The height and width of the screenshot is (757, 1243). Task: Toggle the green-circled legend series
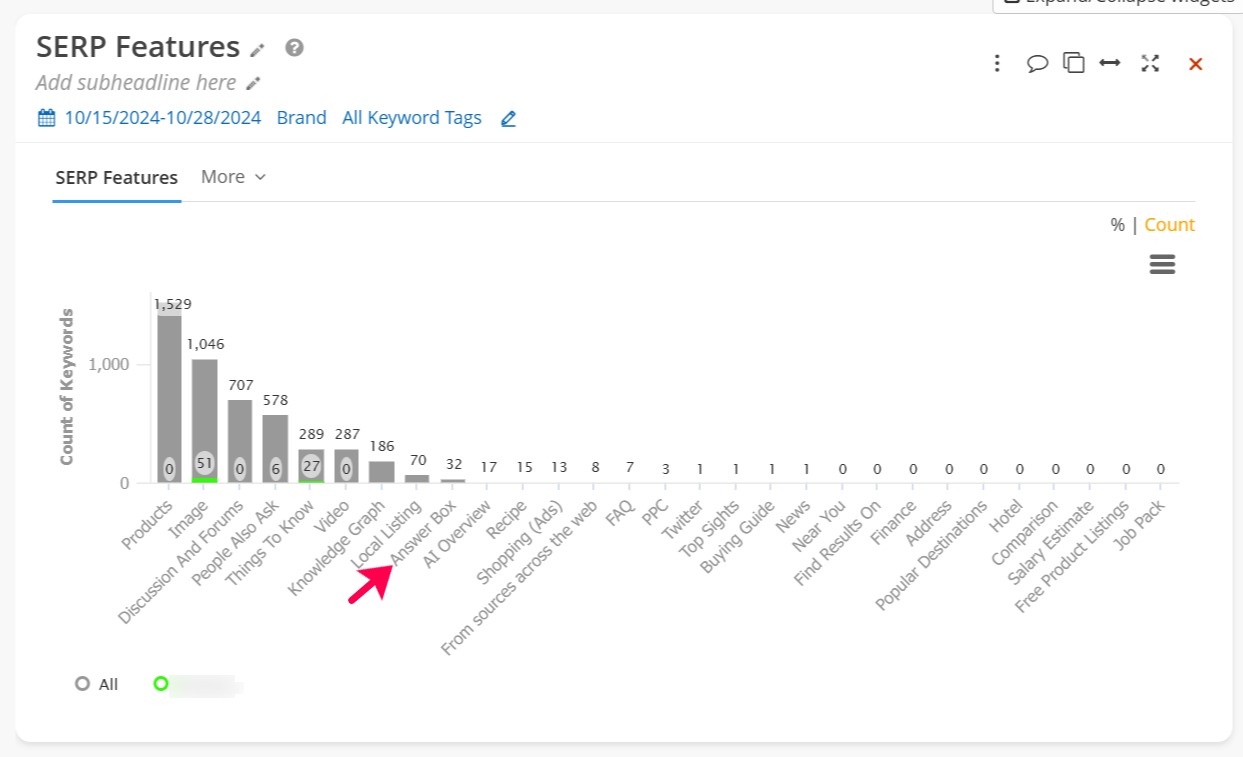pyautogui.click(x=160, y=684)
